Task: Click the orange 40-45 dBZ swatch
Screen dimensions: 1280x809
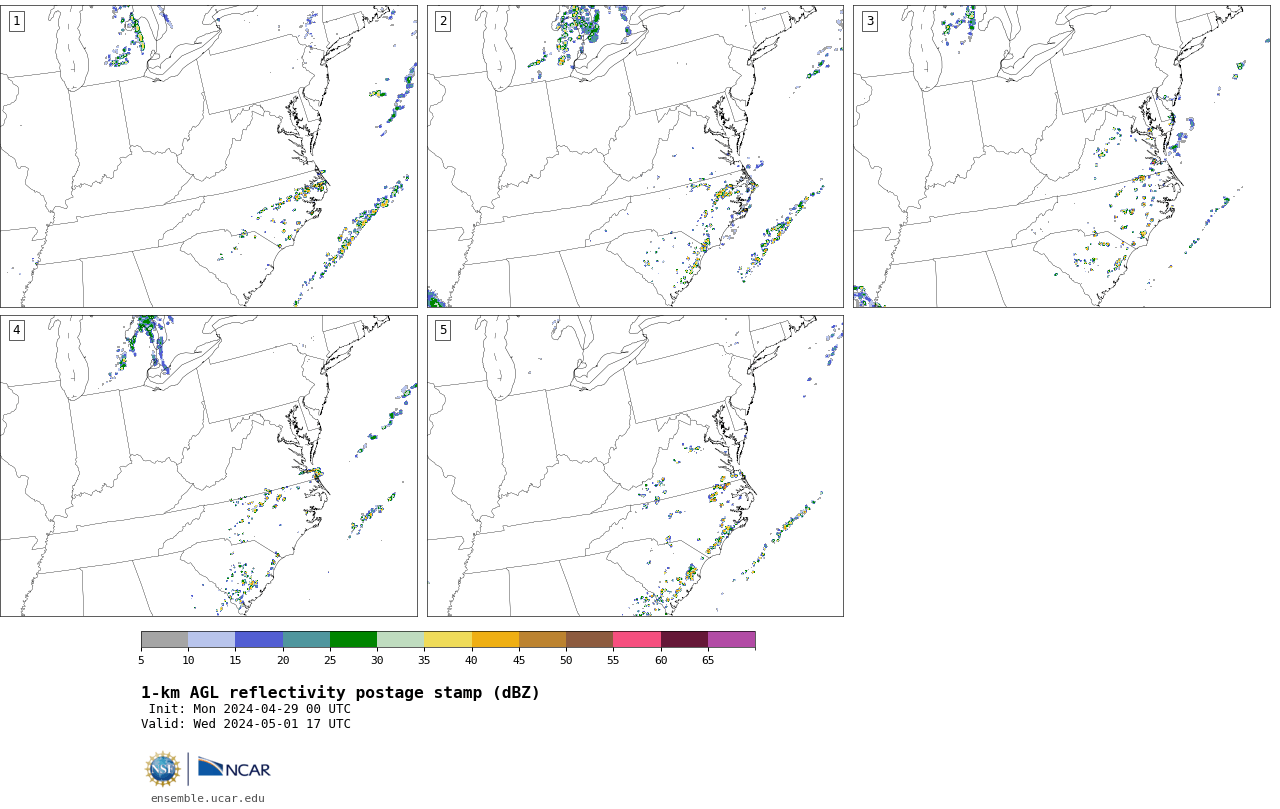Action: click(495, 640)
